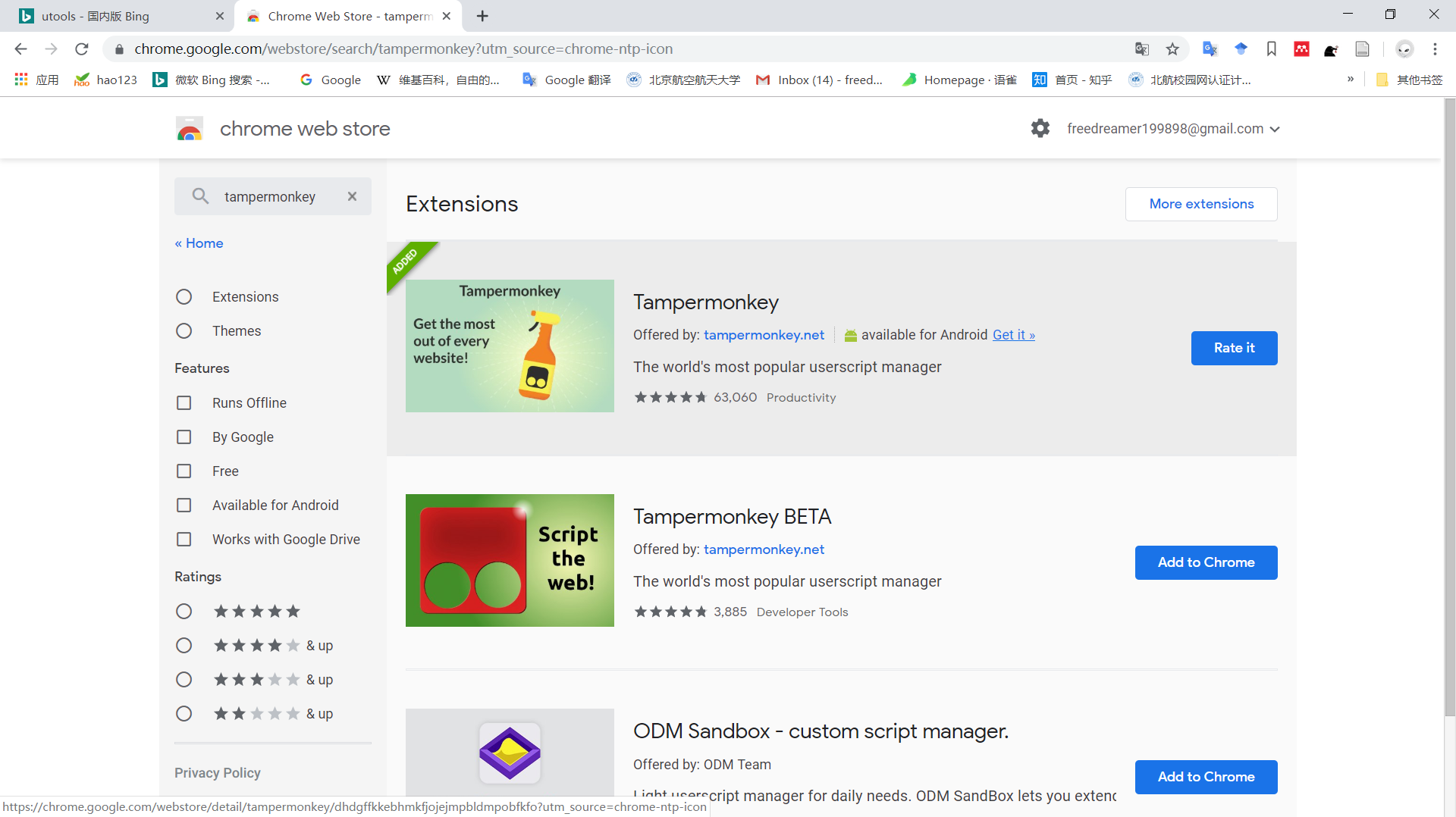The height and width of the screenshot is (817, 1456).
Task: Click the Mendeley extension icon in toolbar
Action: point(1301,49)
